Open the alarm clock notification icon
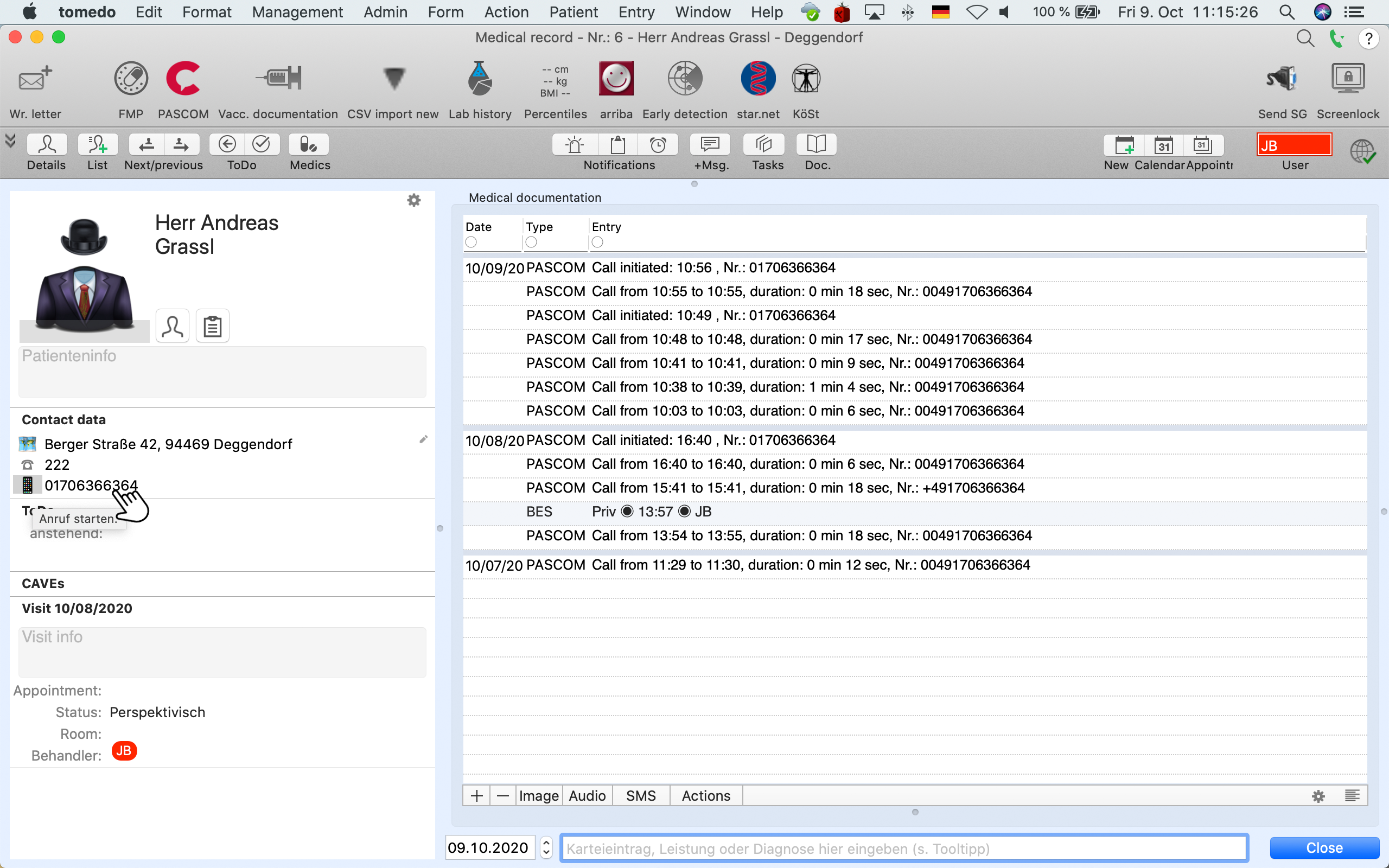 [658, 145]
